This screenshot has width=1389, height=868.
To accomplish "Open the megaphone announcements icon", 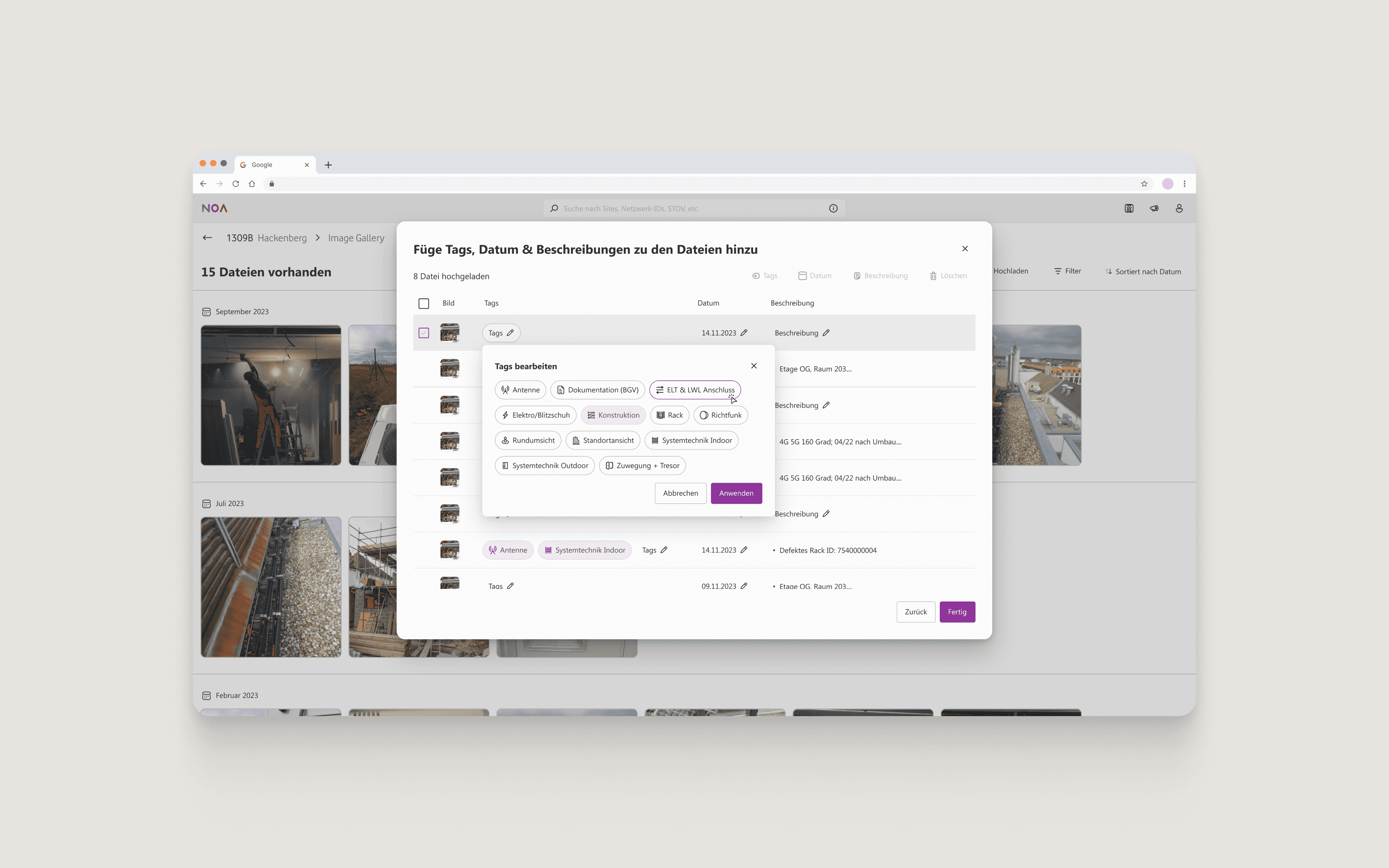I will click(x=1154, y=208).
